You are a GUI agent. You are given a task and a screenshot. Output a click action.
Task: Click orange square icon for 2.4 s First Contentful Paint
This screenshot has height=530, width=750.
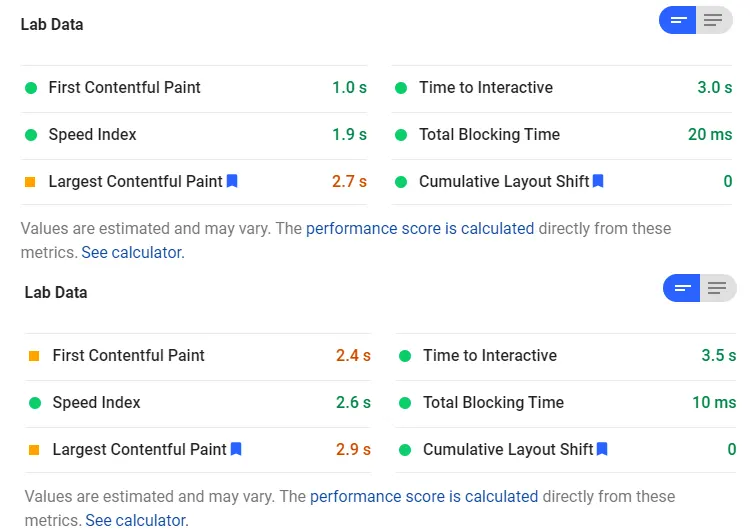(x=34, y=356)
